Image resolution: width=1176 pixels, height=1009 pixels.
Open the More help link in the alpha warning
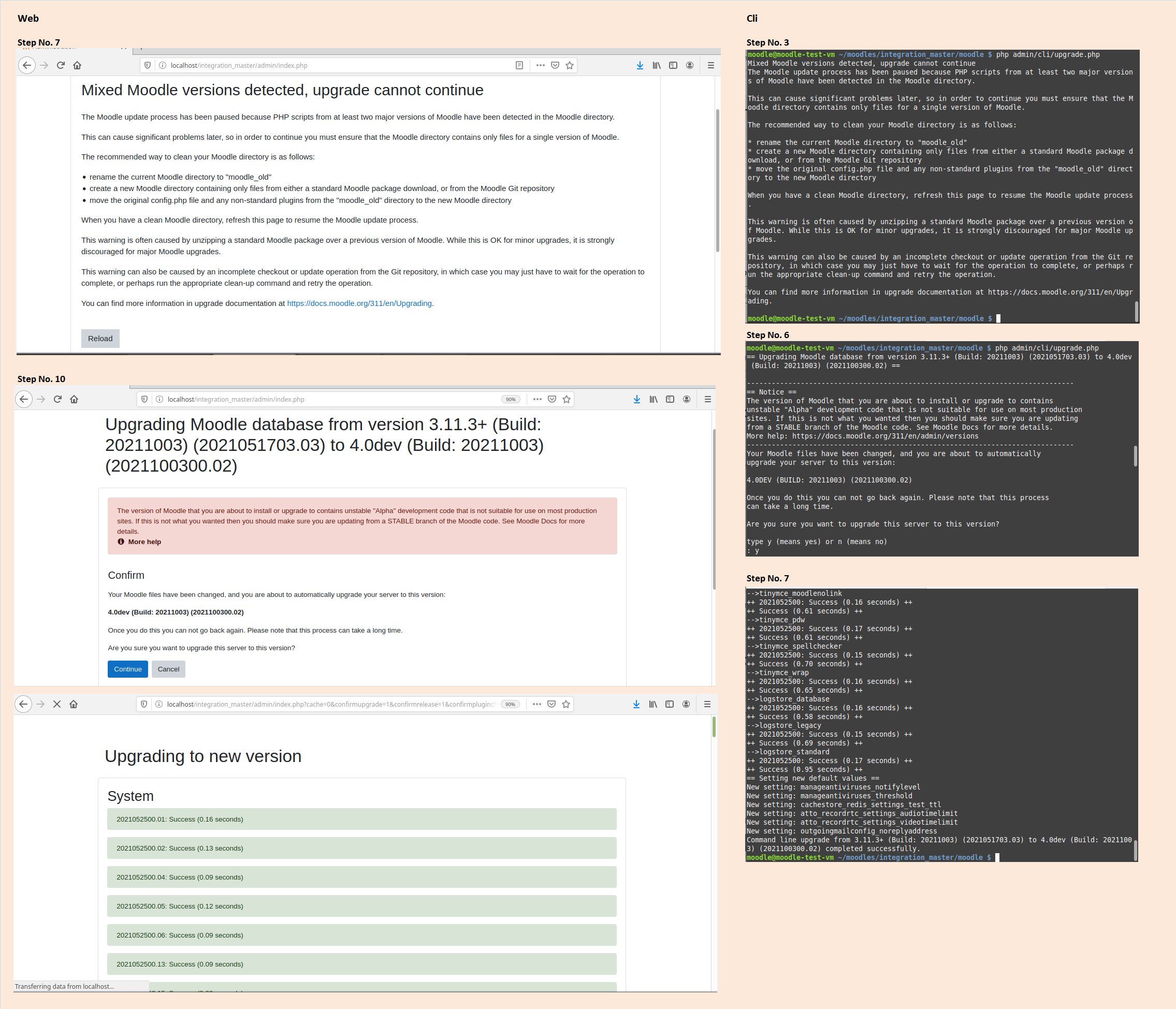(x=144, y=542)
